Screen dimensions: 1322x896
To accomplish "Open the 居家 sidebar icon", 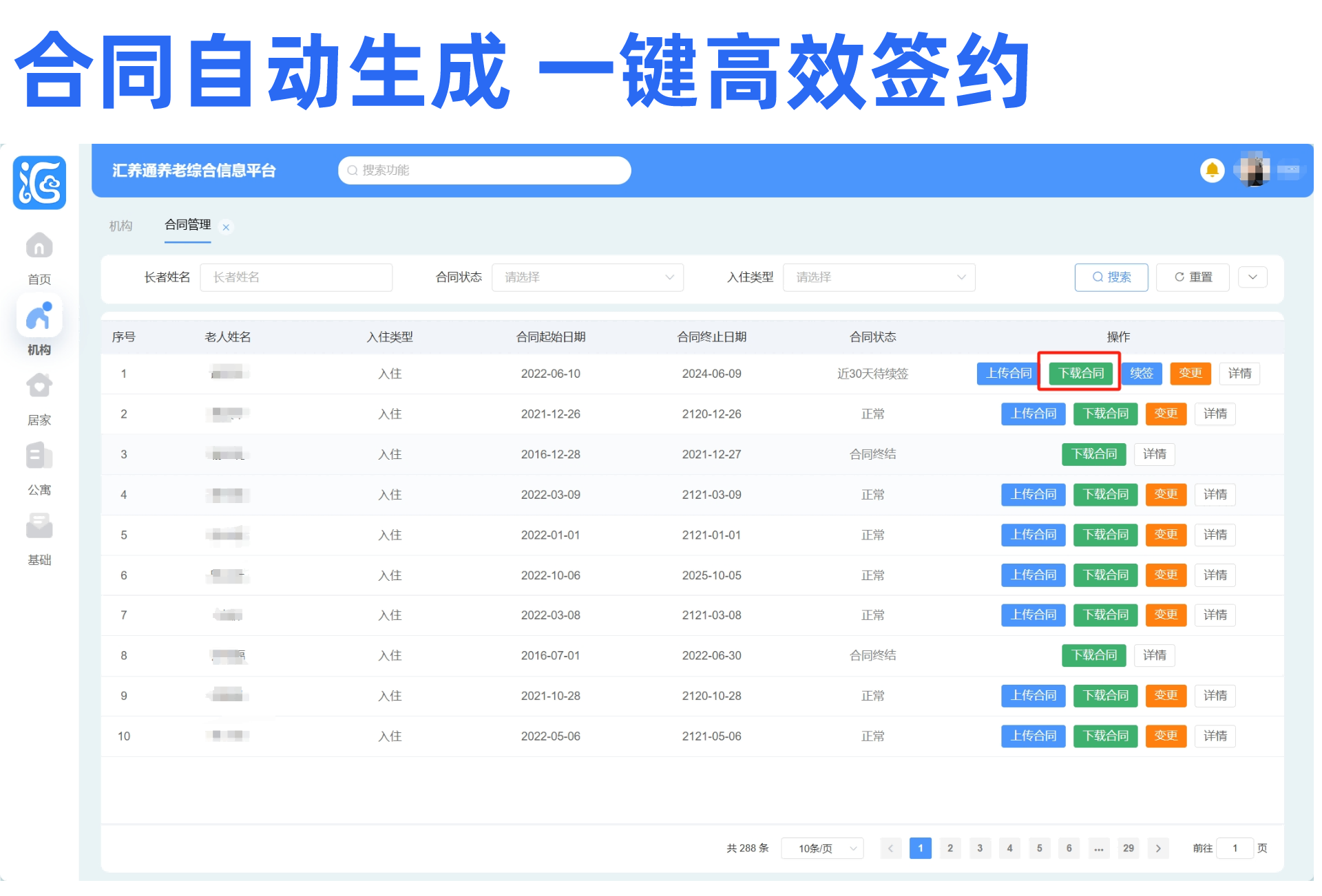I will pyautogui.click(x=39, y=387).
